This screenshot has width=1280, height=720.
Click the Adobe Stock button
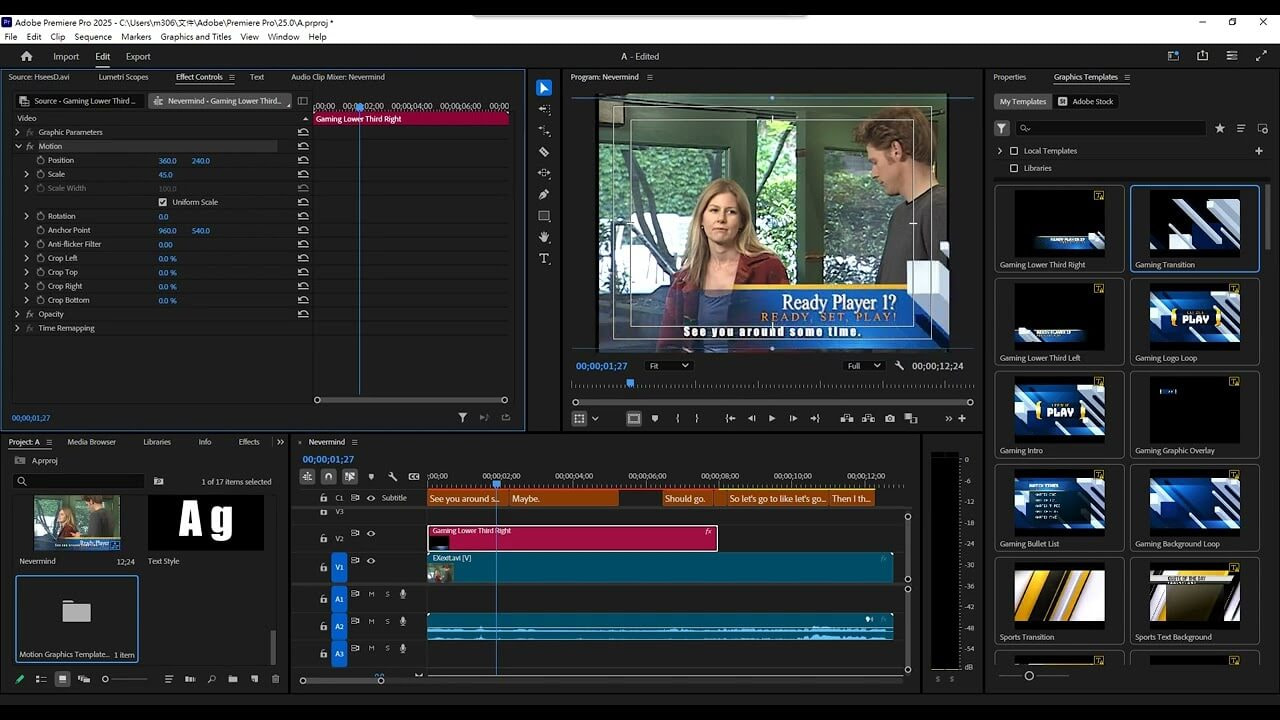[x=1086, y=101]
